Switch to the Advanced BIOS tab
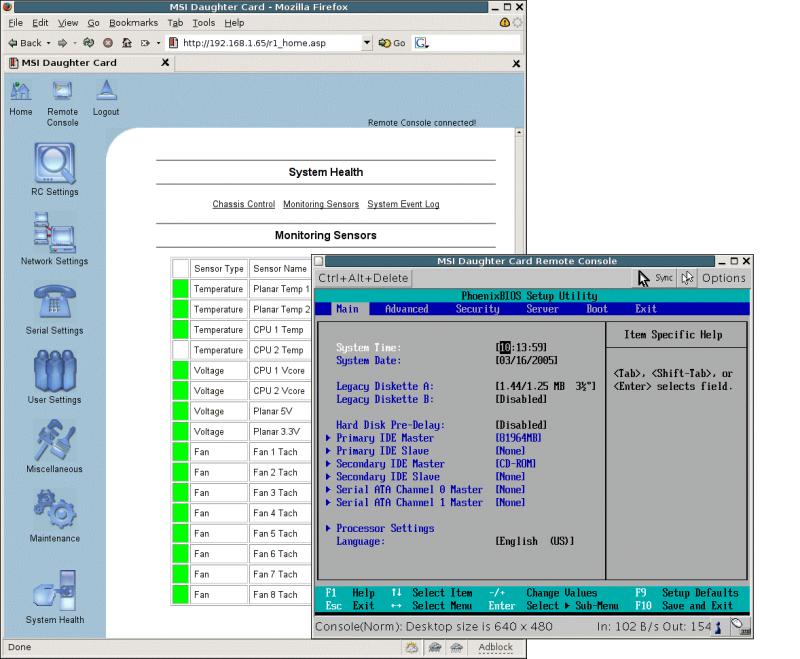 coord(407,309)
